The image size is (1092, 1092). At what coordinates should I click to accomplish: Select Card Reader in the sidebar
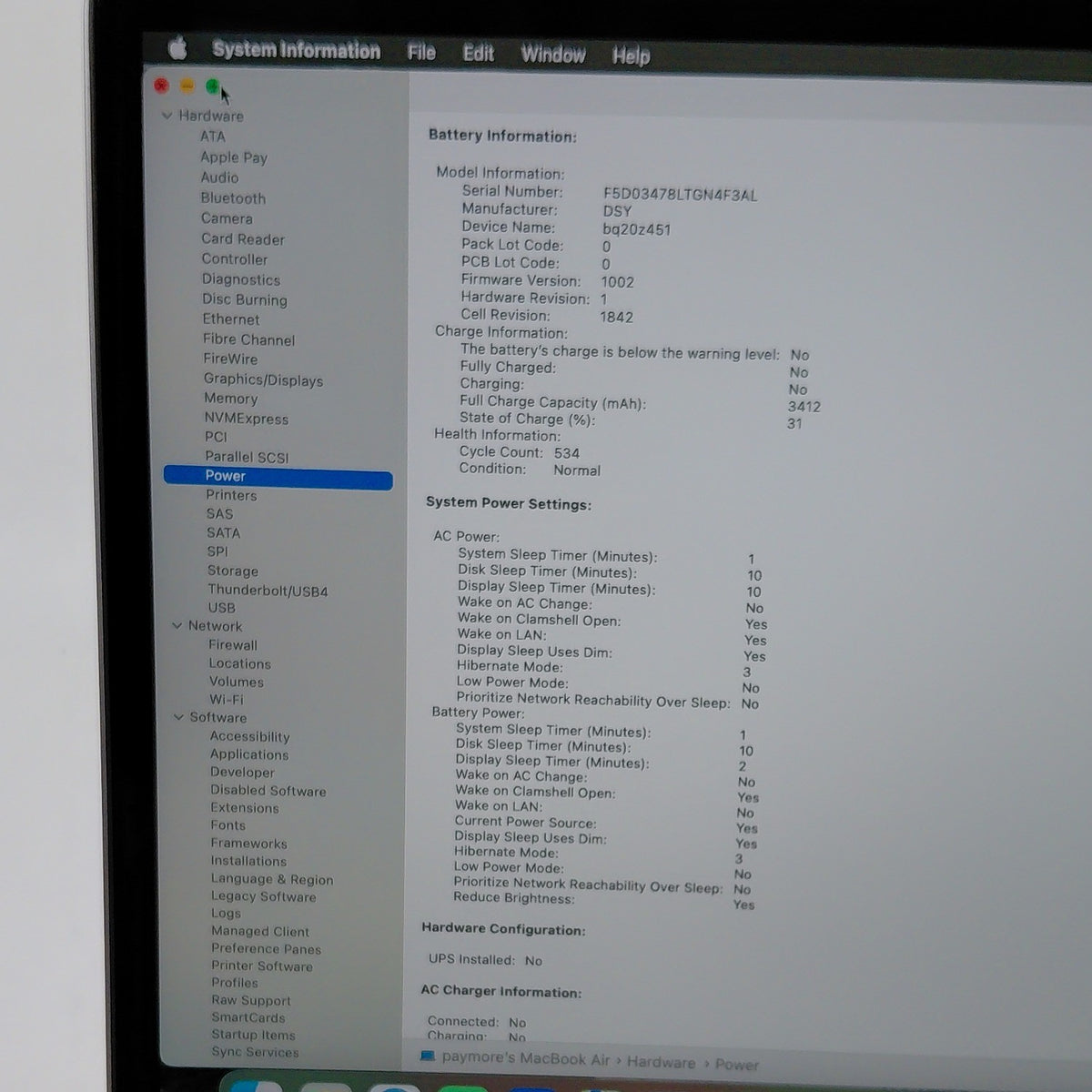coord(243,239)
